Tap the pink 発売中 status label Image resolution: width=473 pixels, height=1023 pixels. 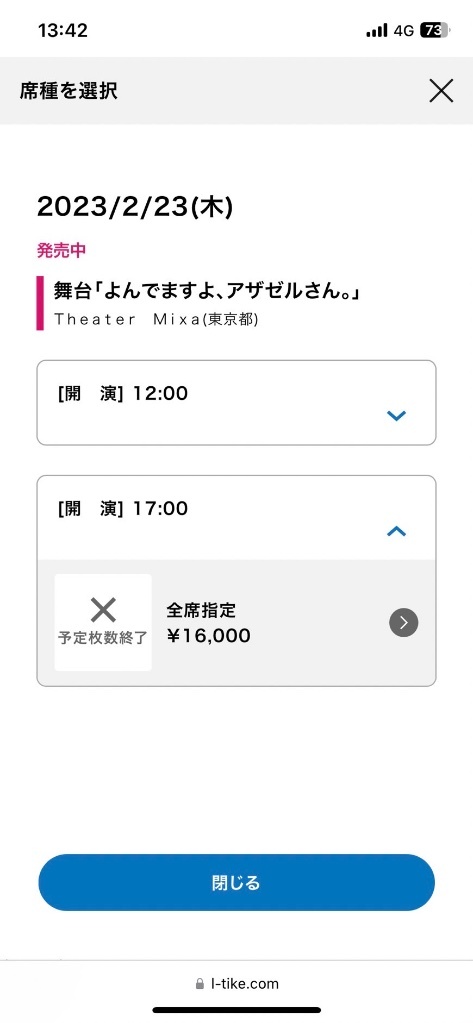click(x=61, y=250)
